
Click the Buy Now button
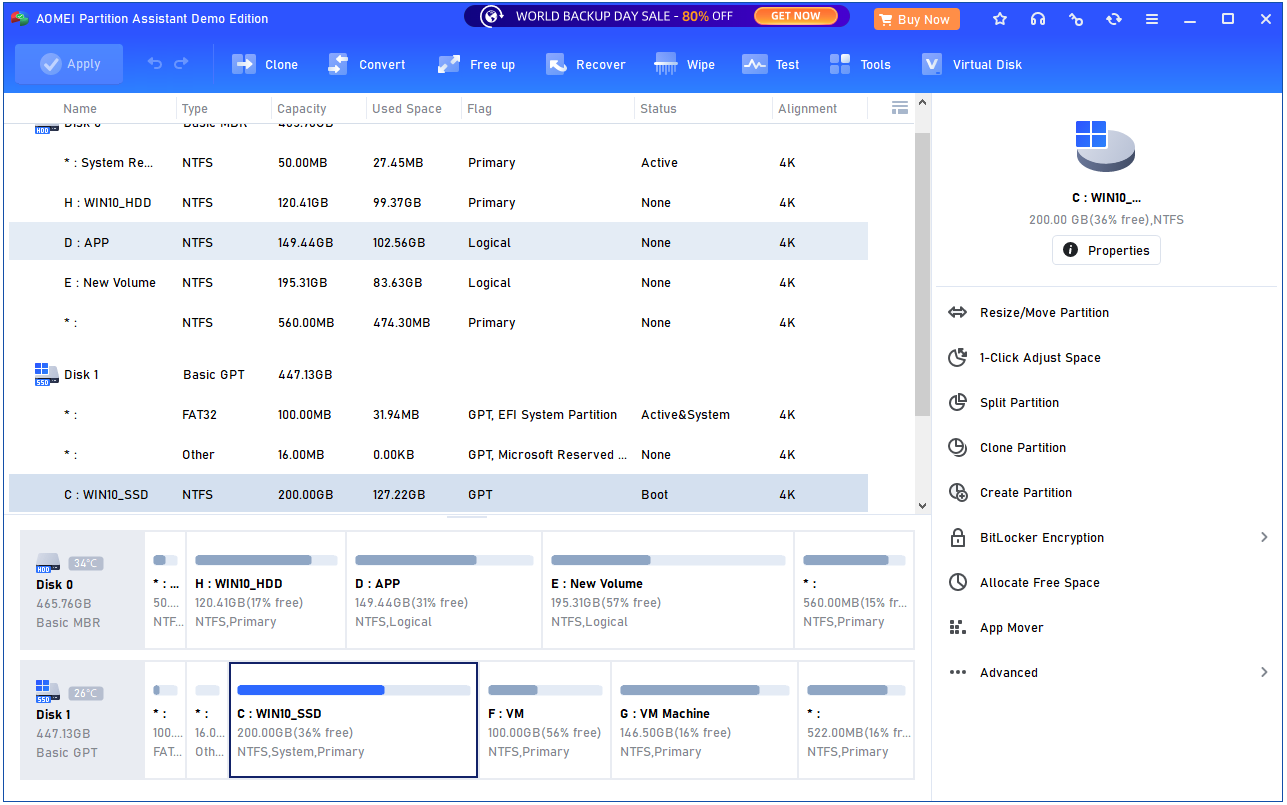tap(916, 19)
